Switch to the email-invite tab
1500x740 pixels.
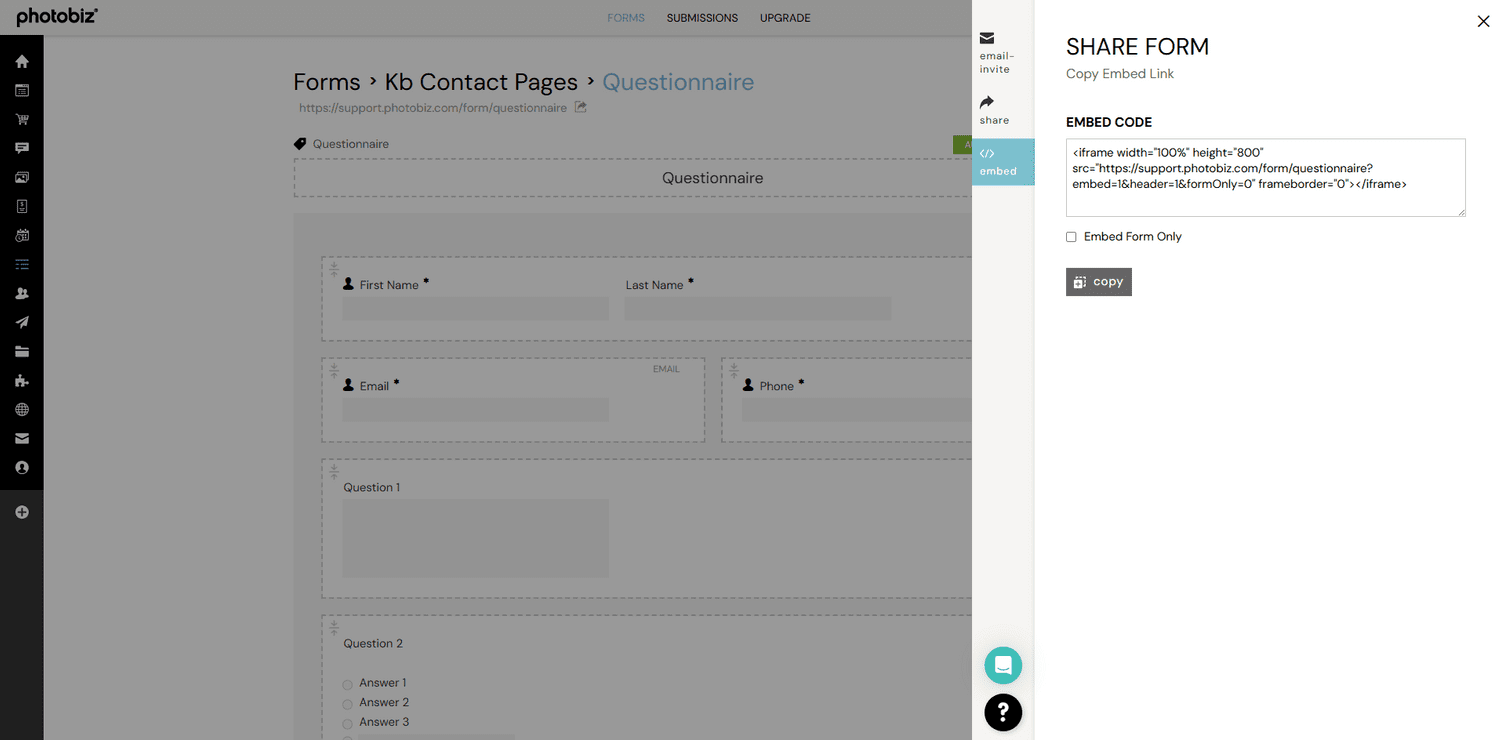pos(1002,53)
